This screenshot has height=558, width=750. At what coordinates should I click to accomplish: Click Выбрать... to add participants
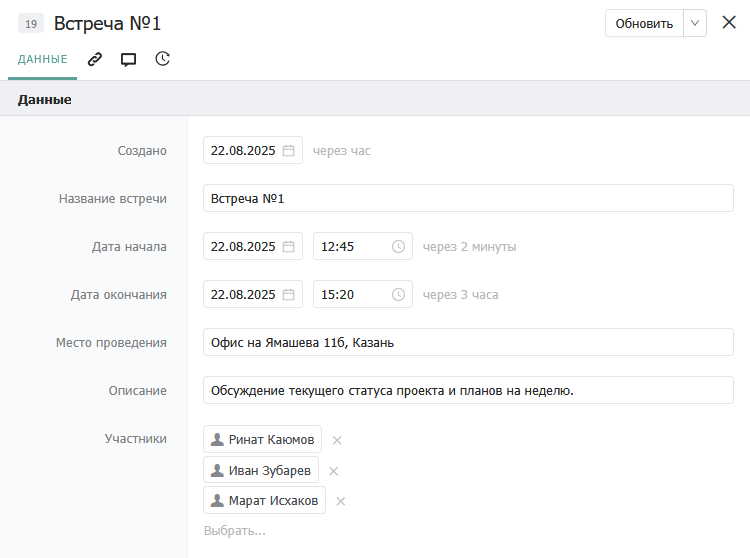(235, 530)
